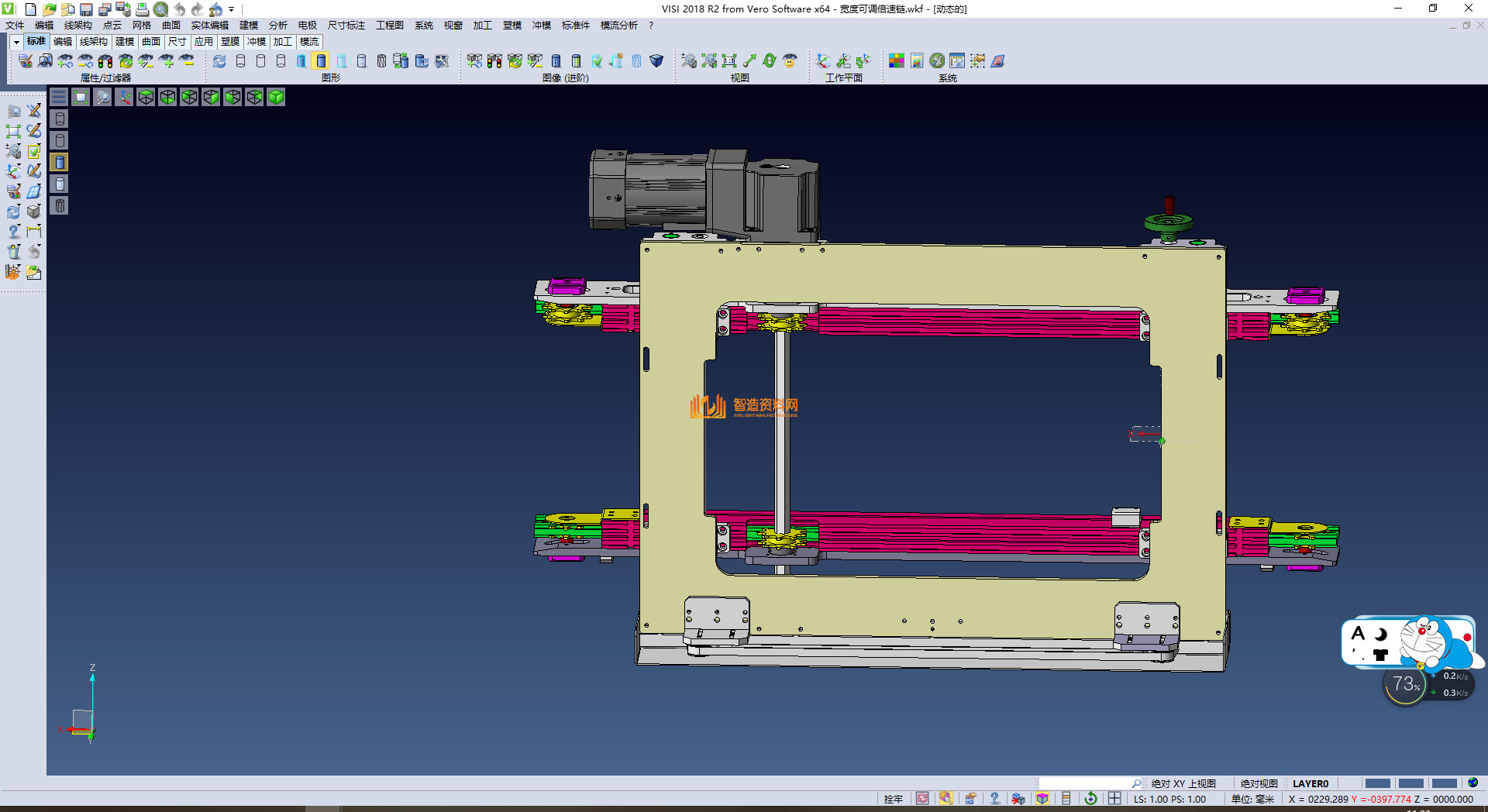Viewport: 1488px width, 812px height.
Task: Click the 拴牢 snap button
Action: point(893,799)
